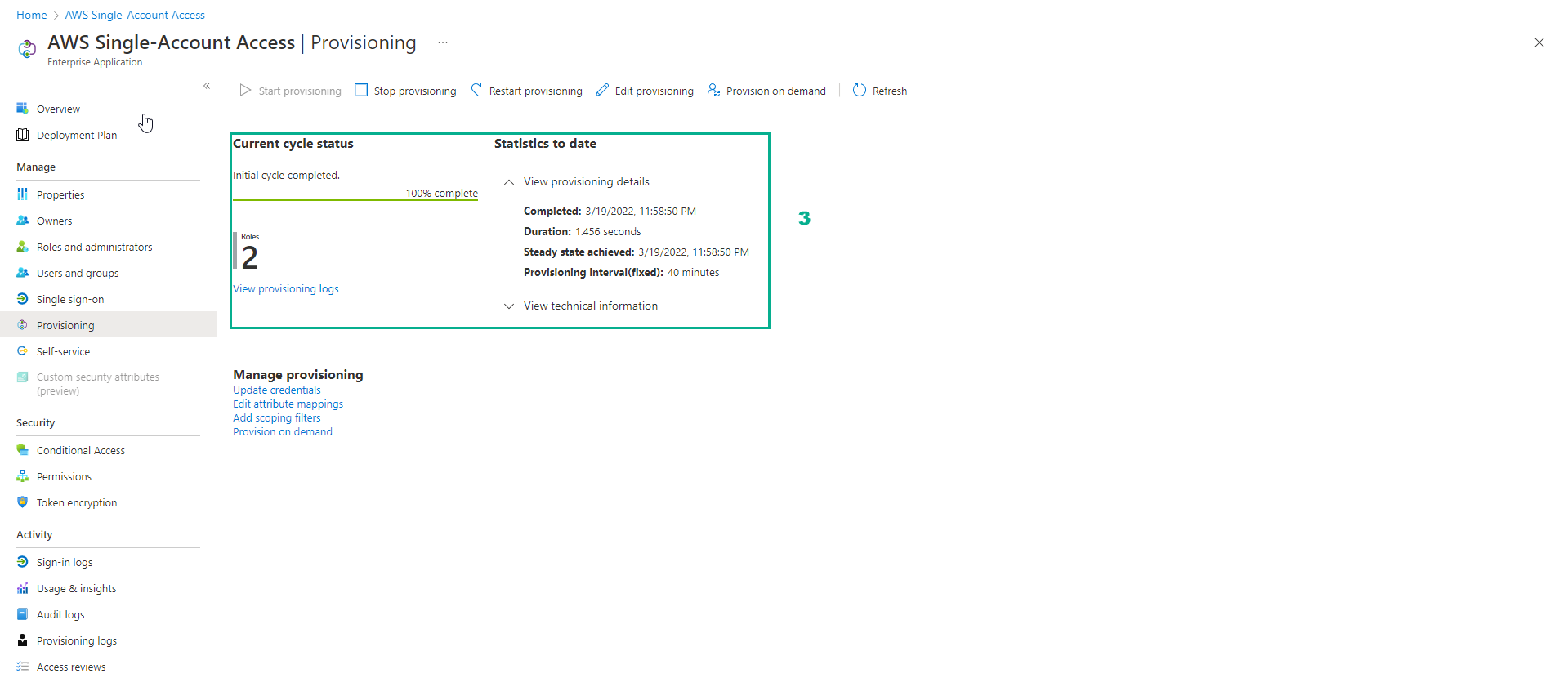
Task: Click the Start provisioning play icon
Action: coord(245,90)
